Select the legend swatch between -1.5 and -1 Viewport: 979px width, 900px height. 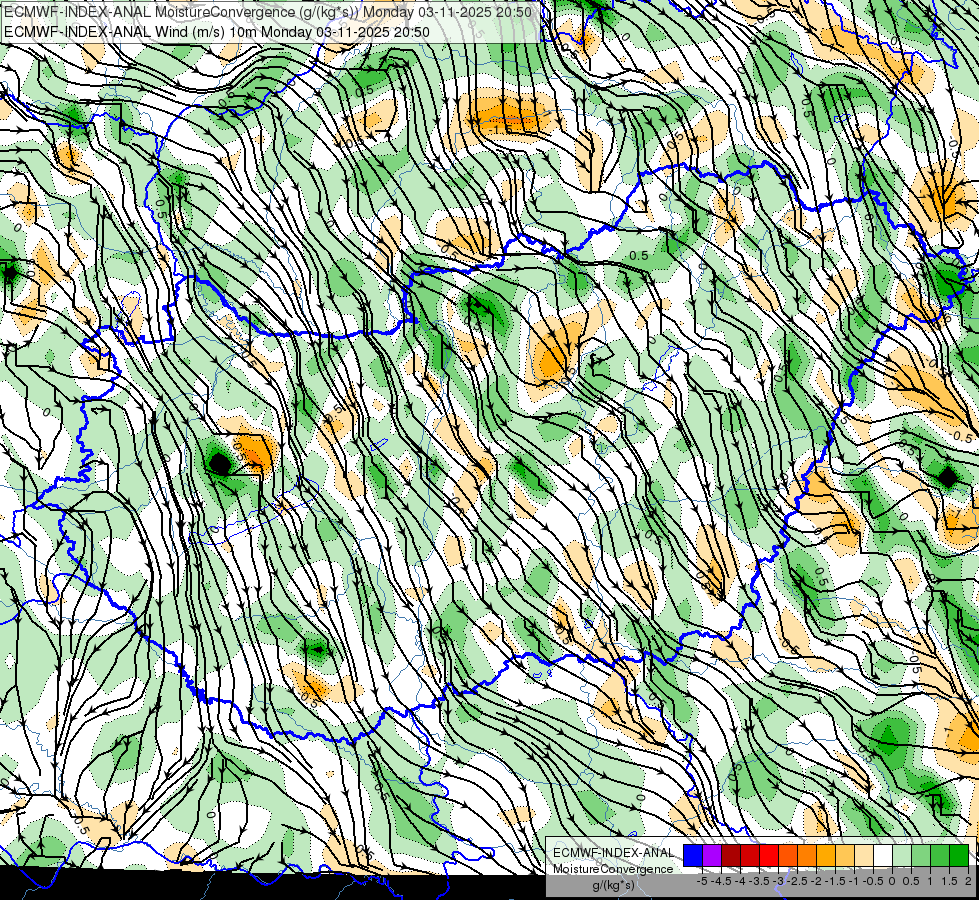(845, 855)
